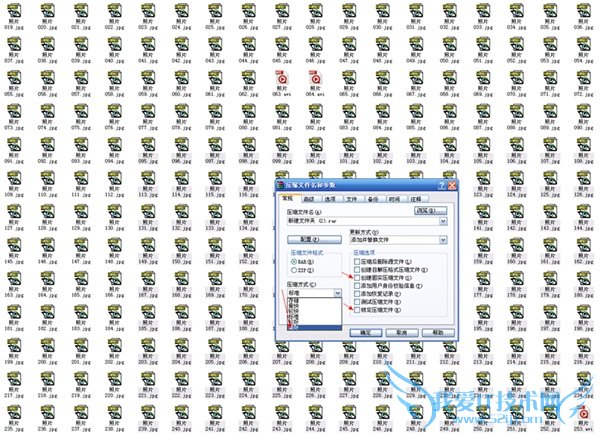Image resolution: width=600 pixels, height=434 pixels.
Task: Select the file 照片 019.jpg
Action: click(x=14, y=16)
